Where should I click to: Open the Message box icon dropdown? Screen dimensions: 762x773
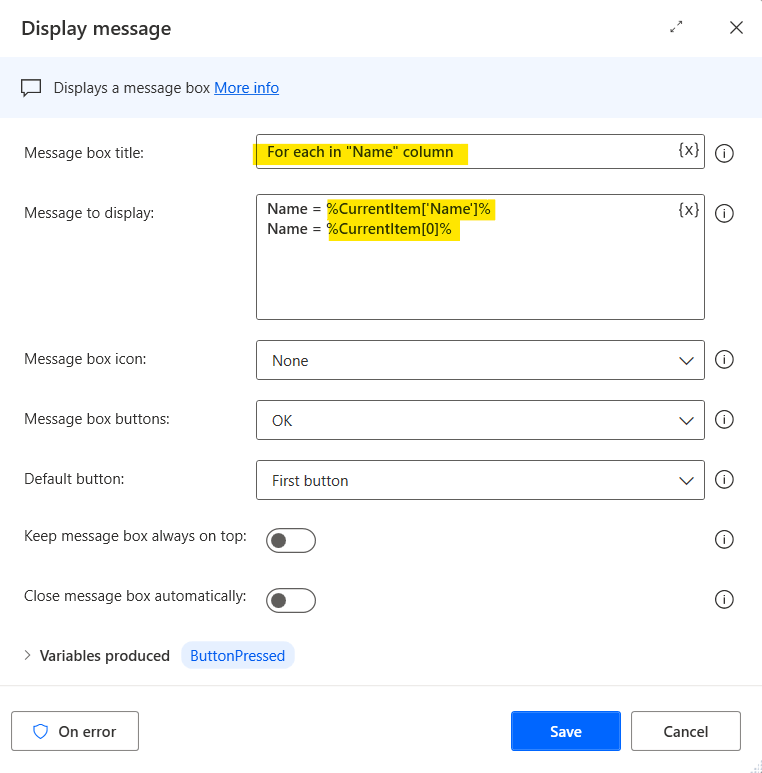[480, 360]
